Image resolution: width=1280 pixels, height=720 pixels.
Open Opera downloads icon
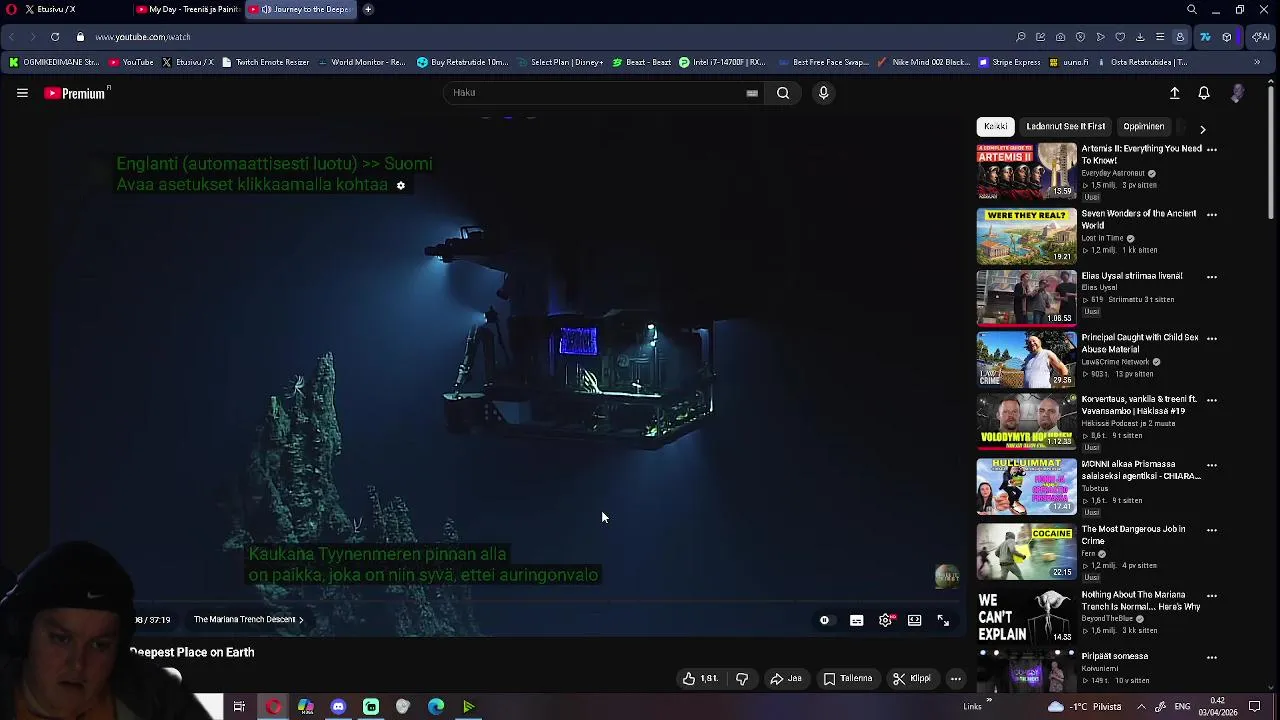coord(1140,37)
